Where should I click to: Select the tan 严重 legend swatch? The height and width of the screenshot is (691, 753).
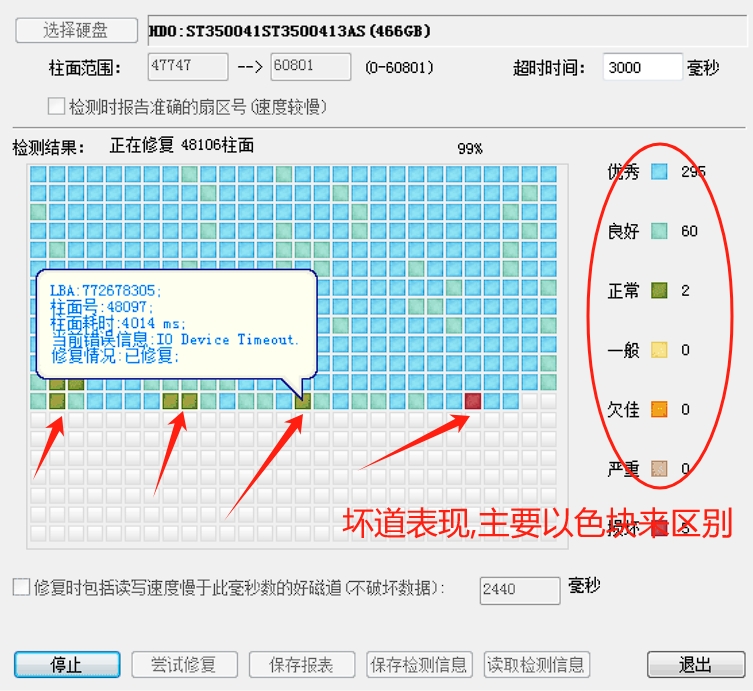point(659,468)
